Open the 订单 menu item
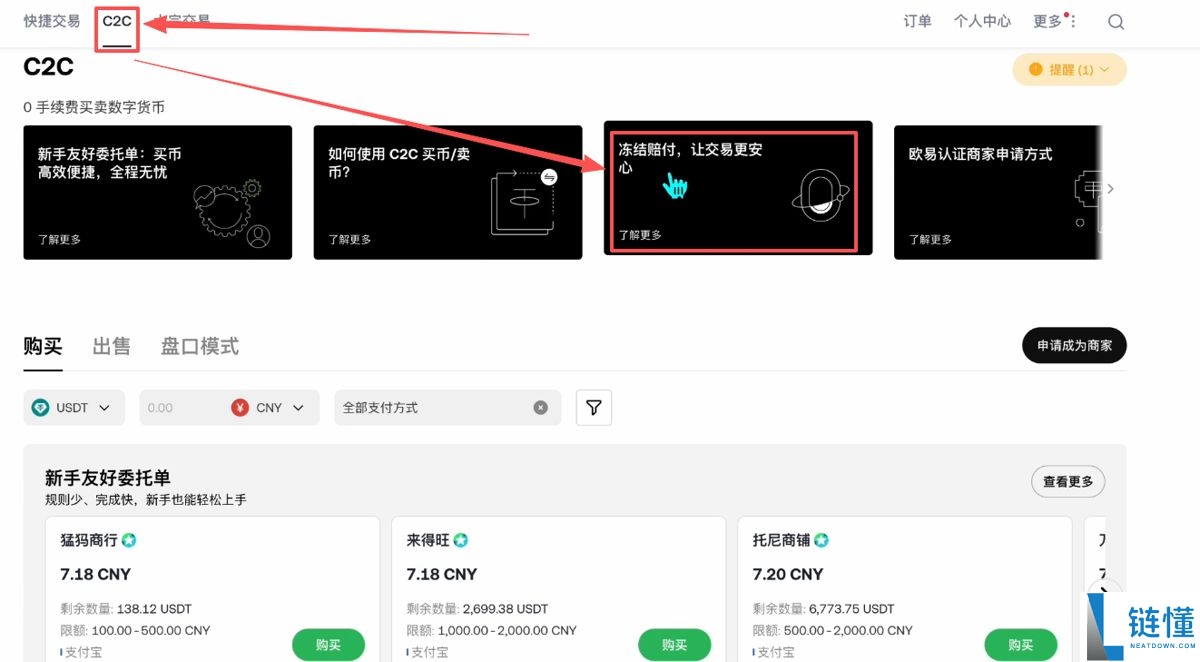 (916, 21)
